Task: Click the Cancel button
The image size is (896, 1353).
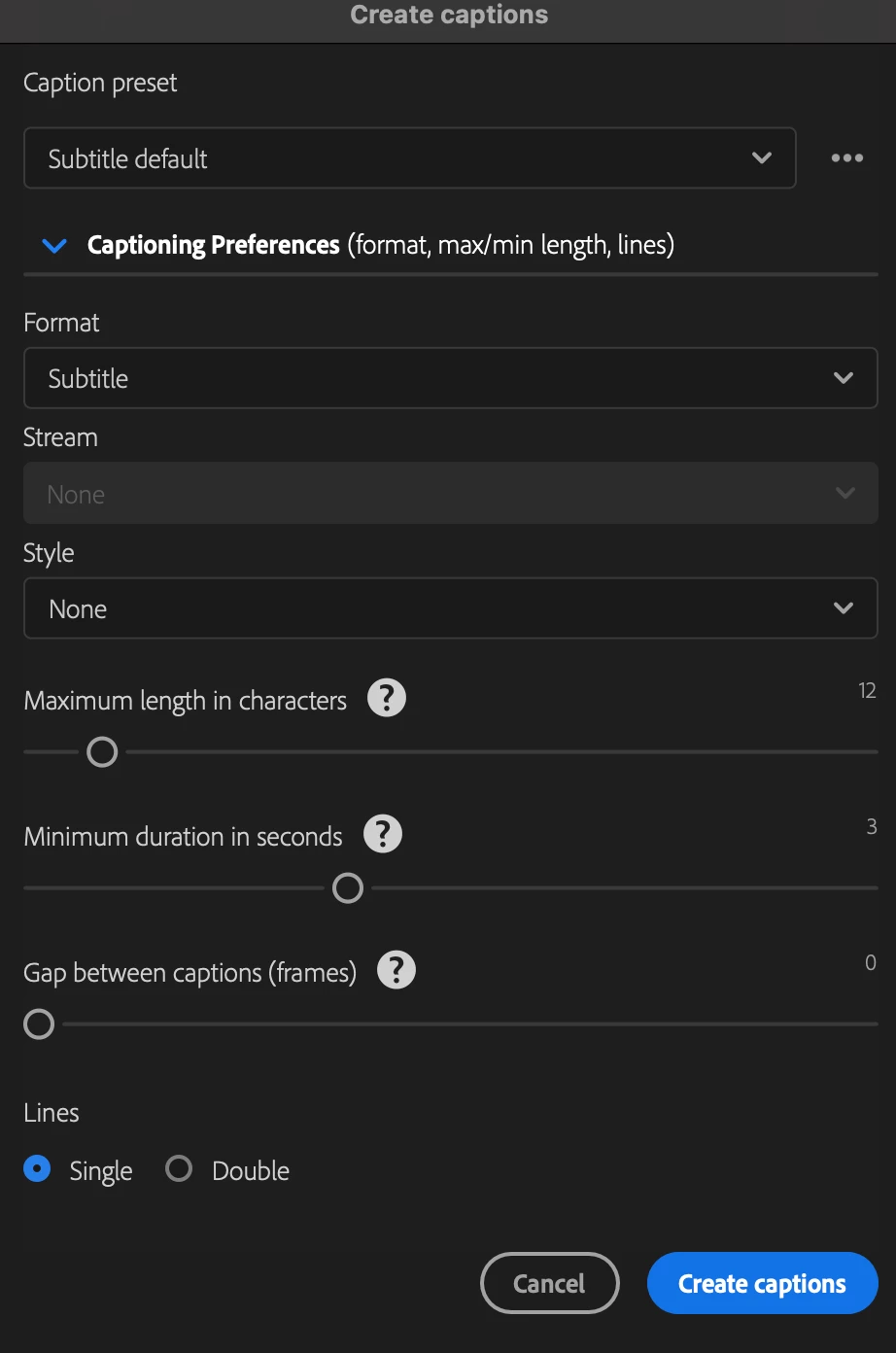Action: click(549, 1283)
